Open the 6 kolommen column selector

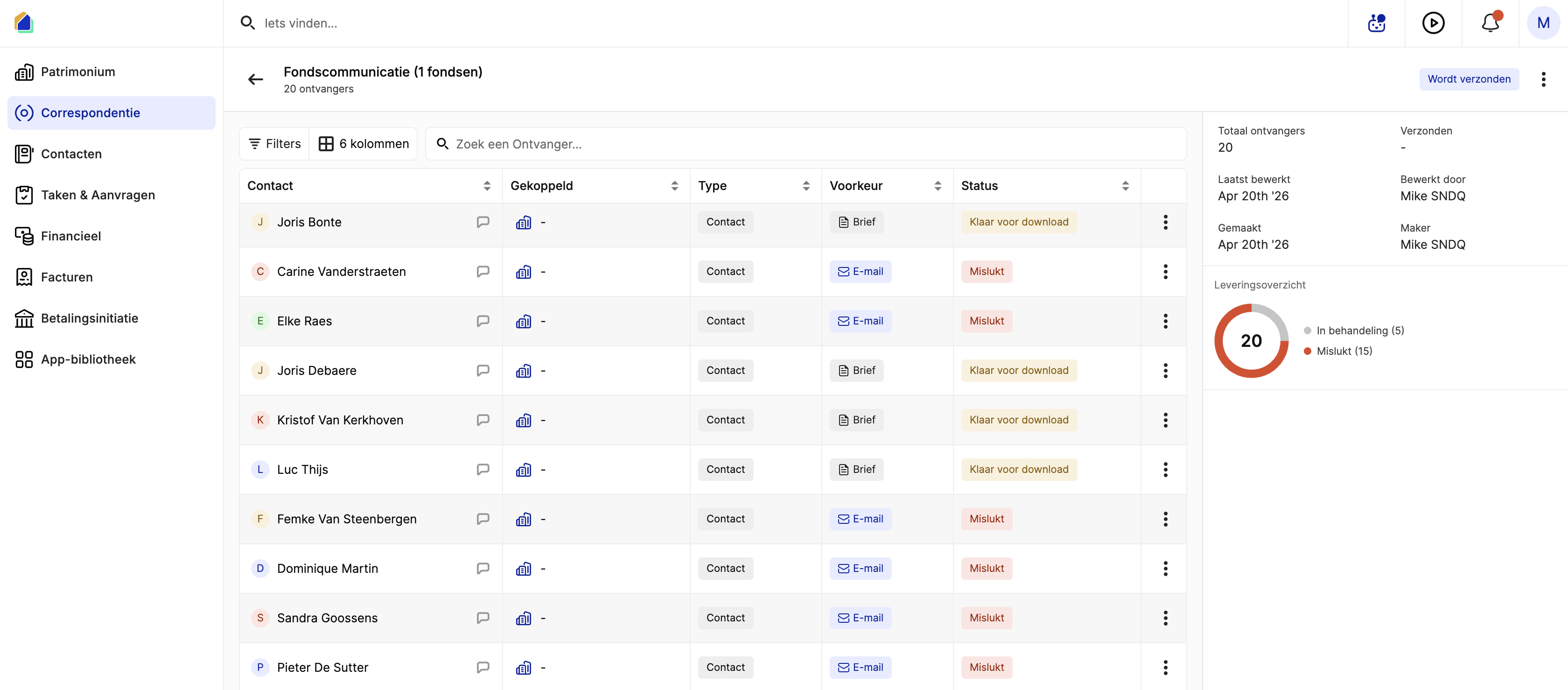pos(364,144)
